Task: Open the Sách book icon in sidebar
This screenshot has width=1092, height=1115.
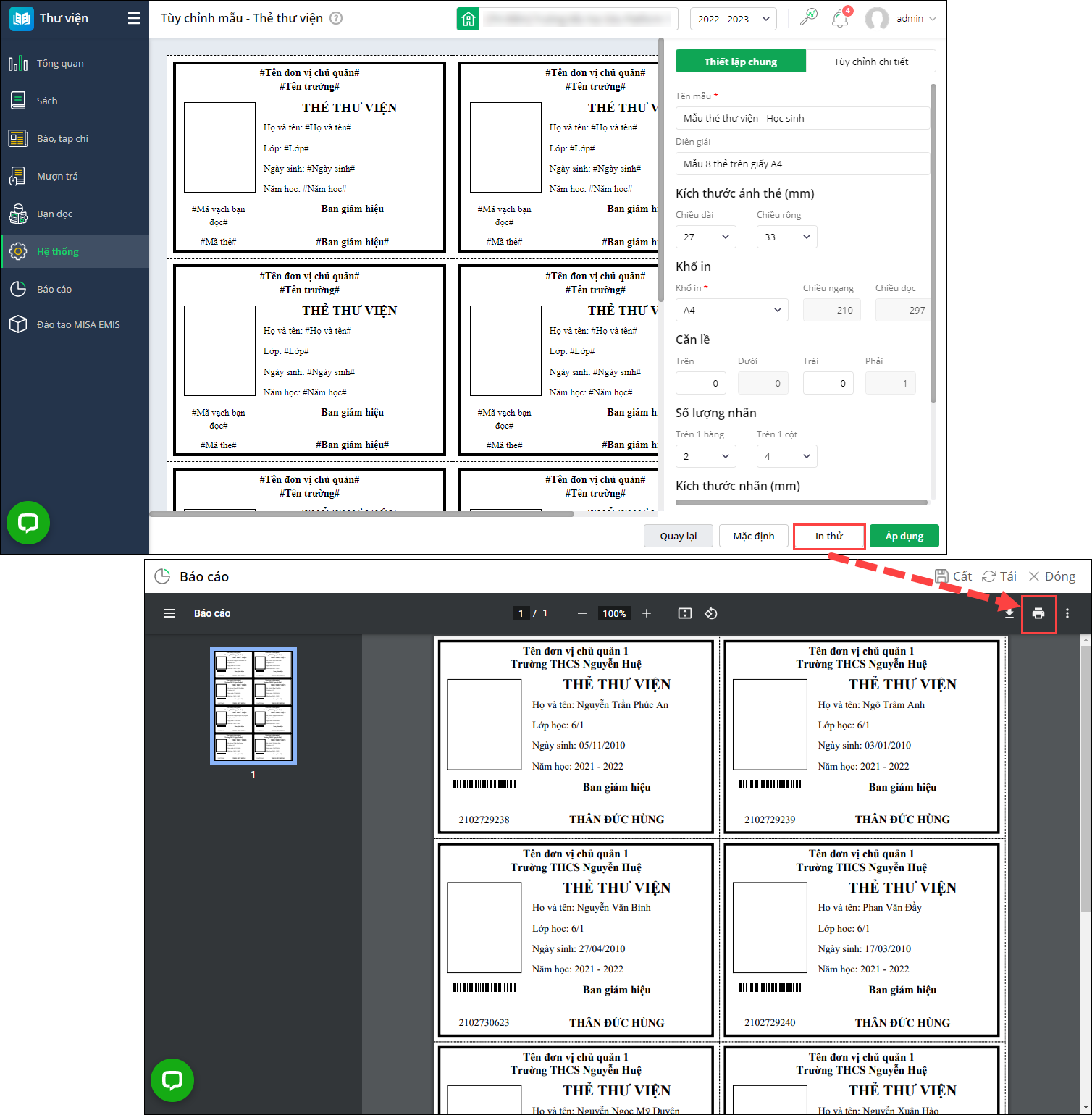Action: [x=18, y=101]
